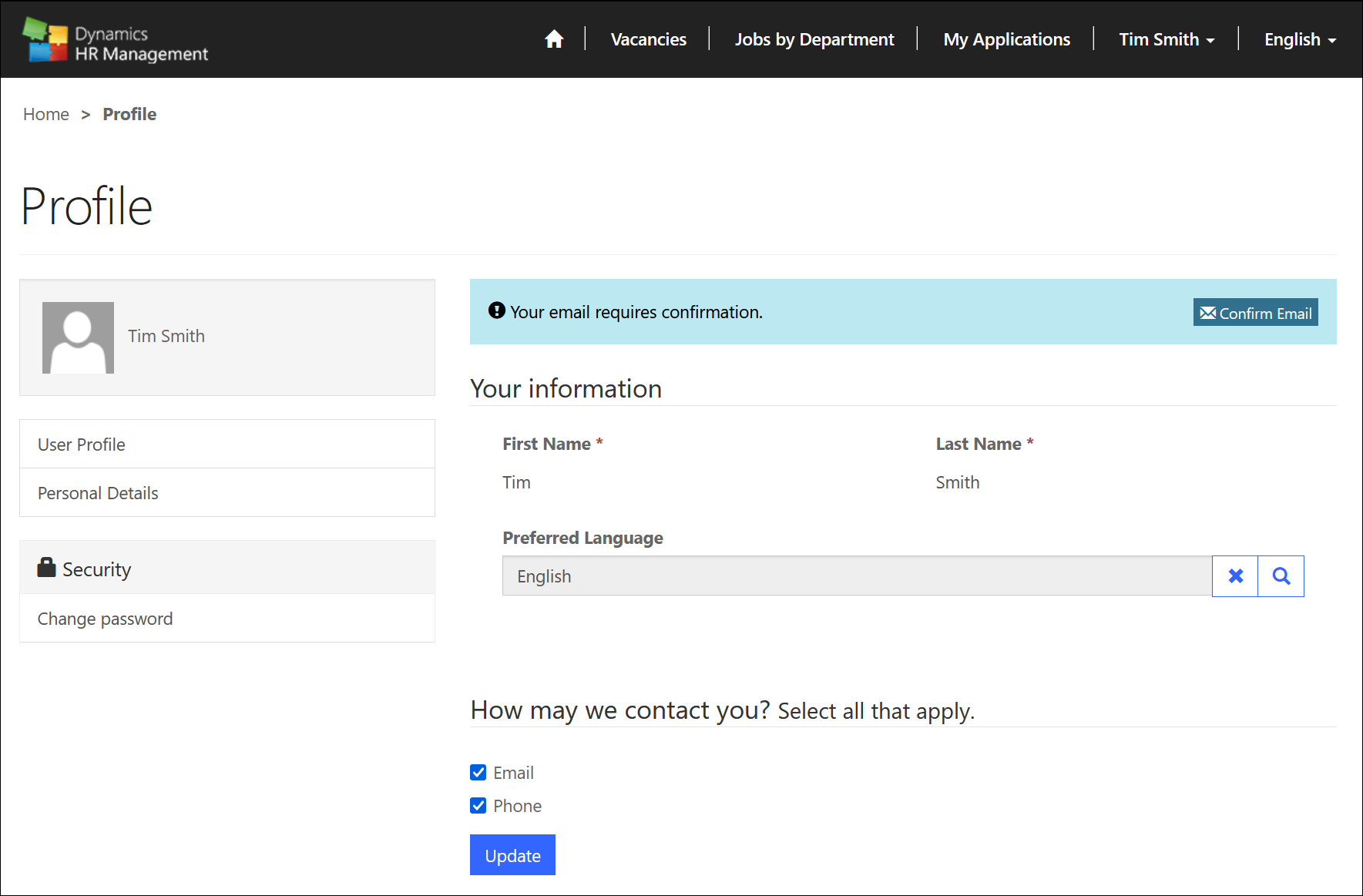1363x896 pixels.
Task: Open language lookup with magnifier icon
Action: [1281, 576]
